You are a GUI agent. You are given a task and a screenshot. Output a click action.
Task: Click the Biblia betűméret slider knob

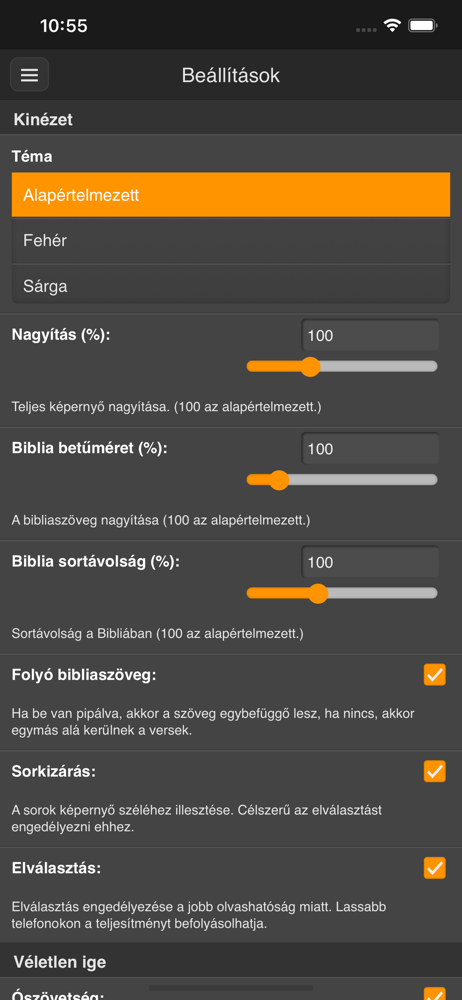tap(279, 480)
